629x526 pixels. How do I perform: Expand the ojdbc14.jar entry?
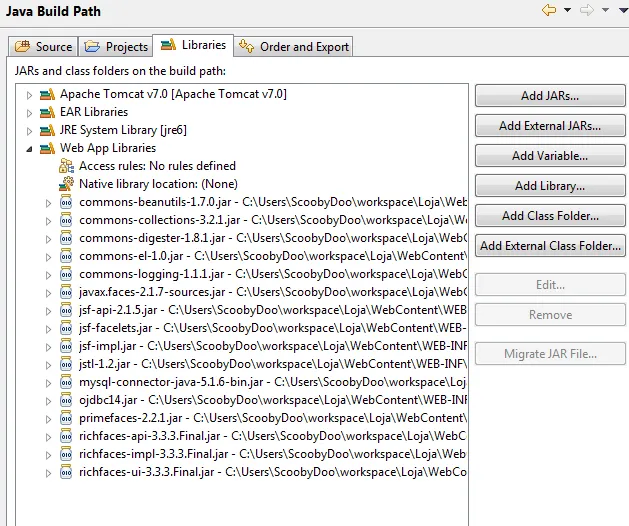coord(49,402)
